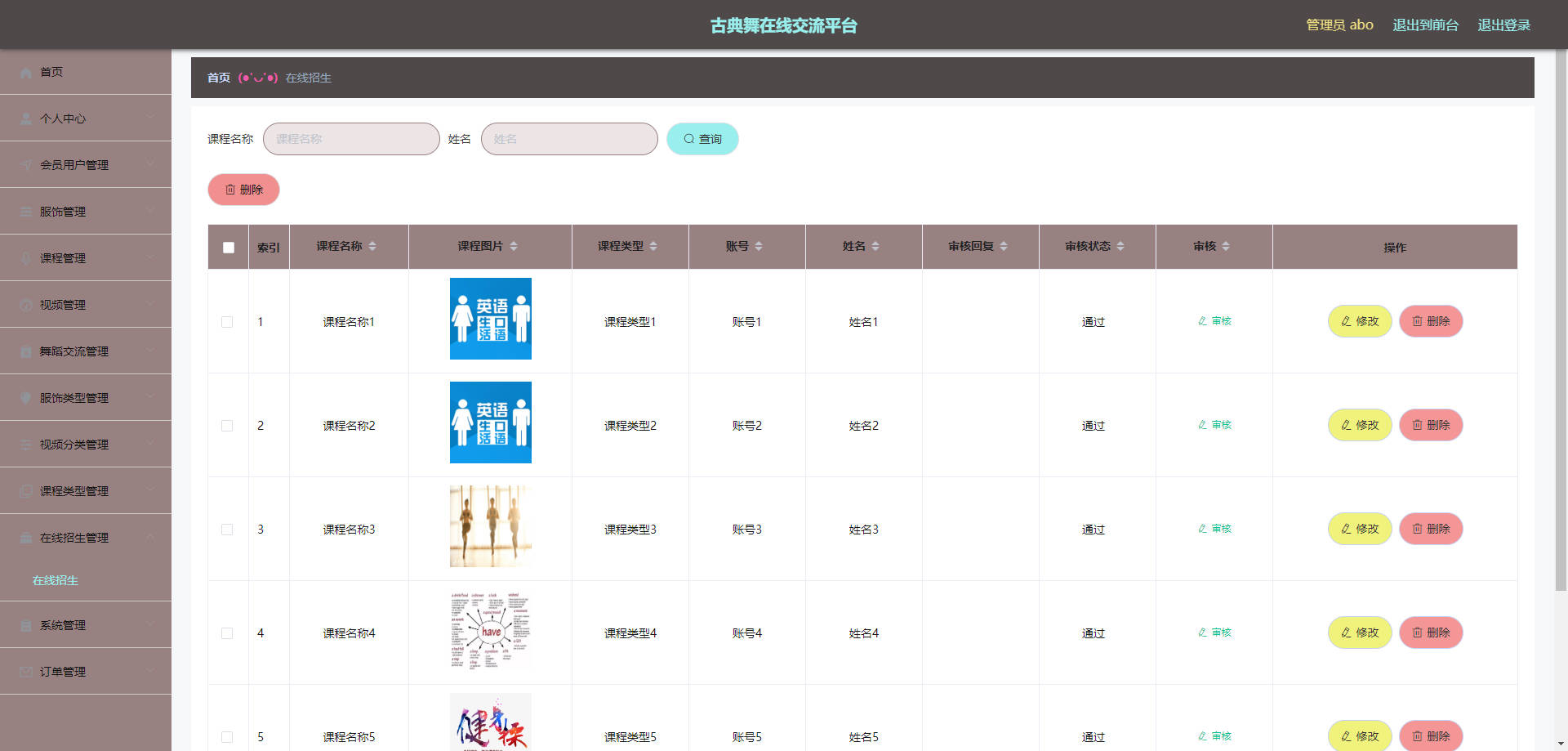
Task: Click the icon next to 服饰管理
Action: click(26, 212)
